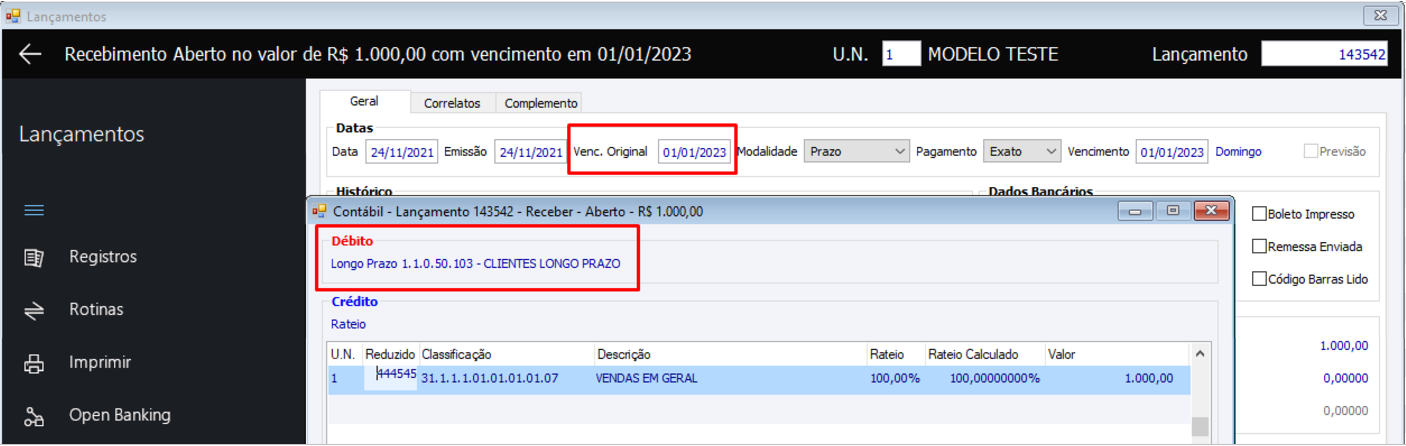
Task: Click the back arrow icon
Action: [x=30, y=55]
